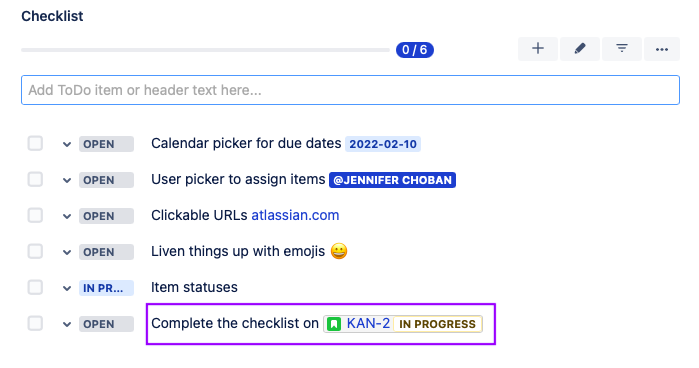The height and width of the screenshot is (368, 699).
Task: Open status dropdown for Complete the checklist row
Action: pos(67,324)
